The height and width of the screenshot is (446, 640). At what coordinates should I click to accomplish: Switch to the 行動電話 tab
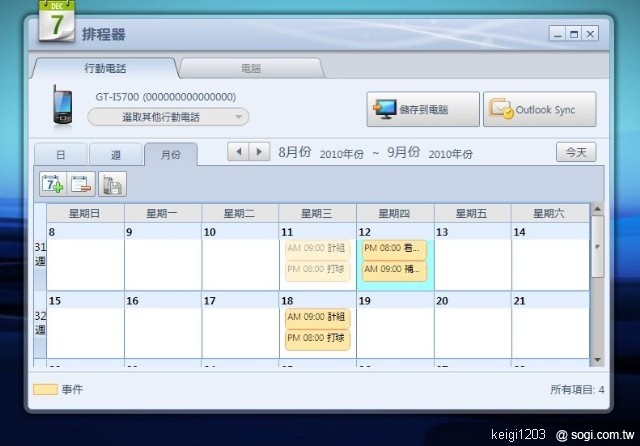(104, 68)
